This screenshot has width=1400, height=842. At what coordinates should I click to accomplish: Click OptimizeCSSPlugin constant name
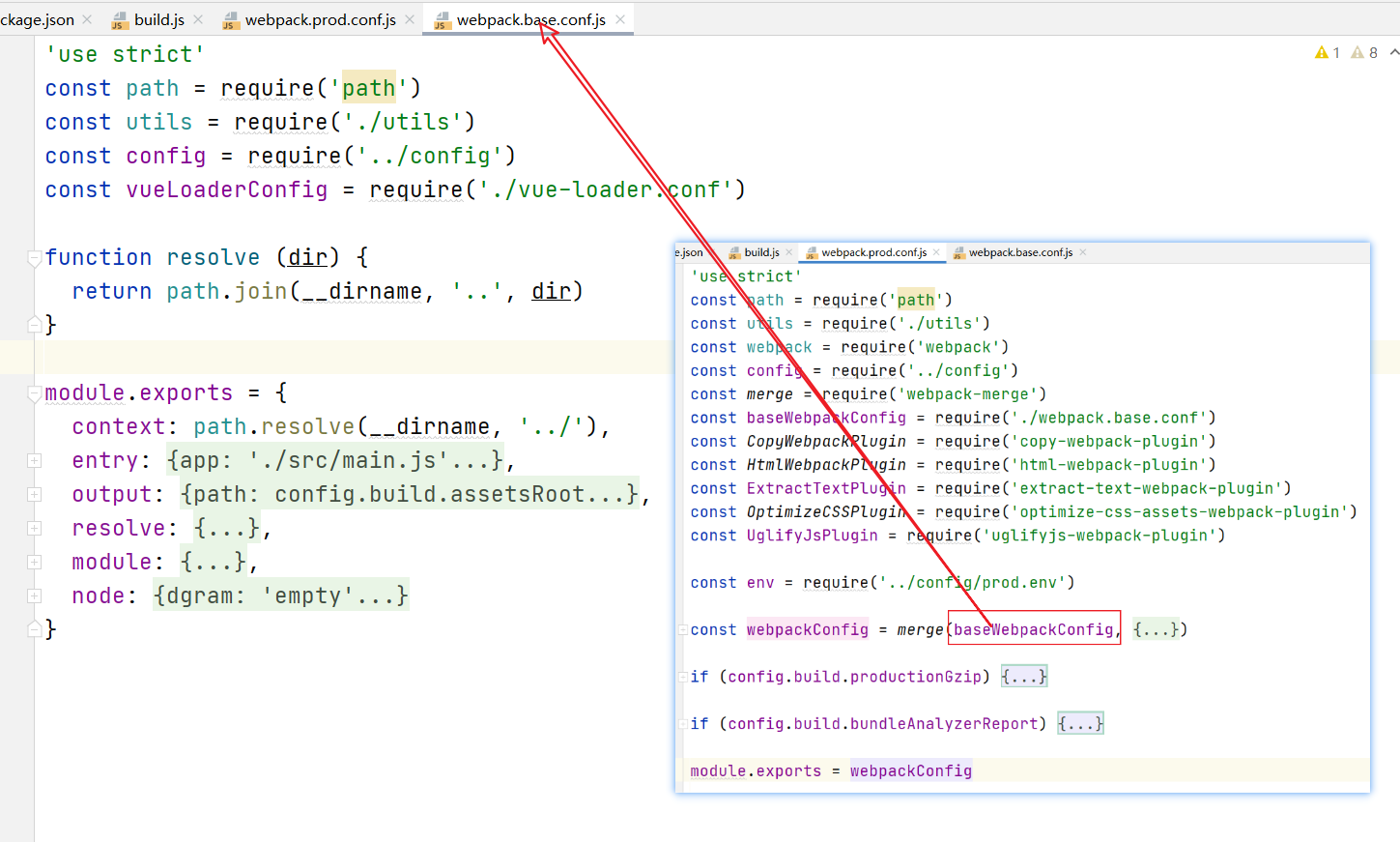tap(826, 511)
